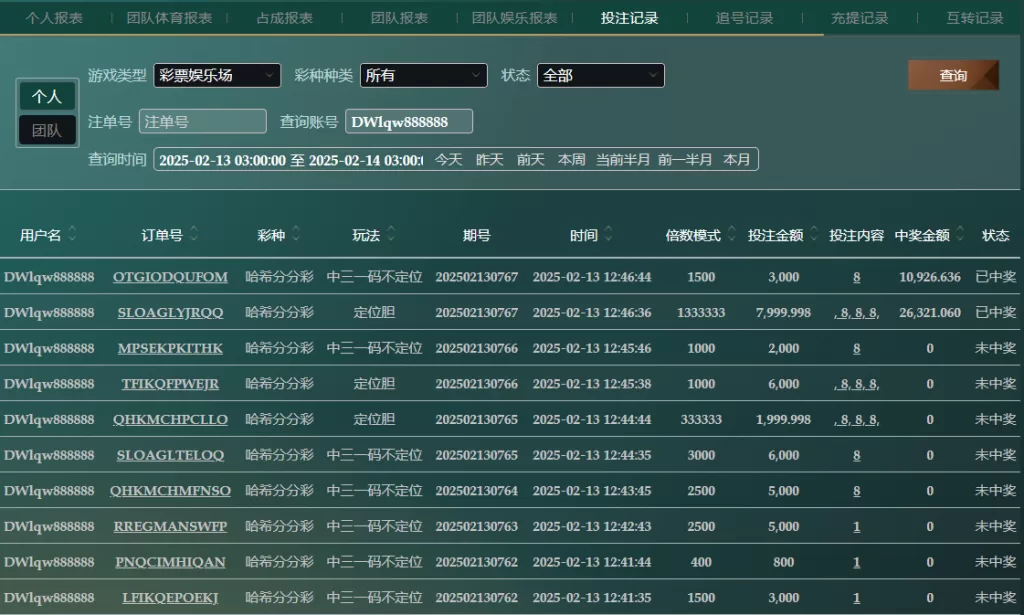
Task: Open order RREGMANSWFP
Action: pyautogui.click(x=170, y=526)
